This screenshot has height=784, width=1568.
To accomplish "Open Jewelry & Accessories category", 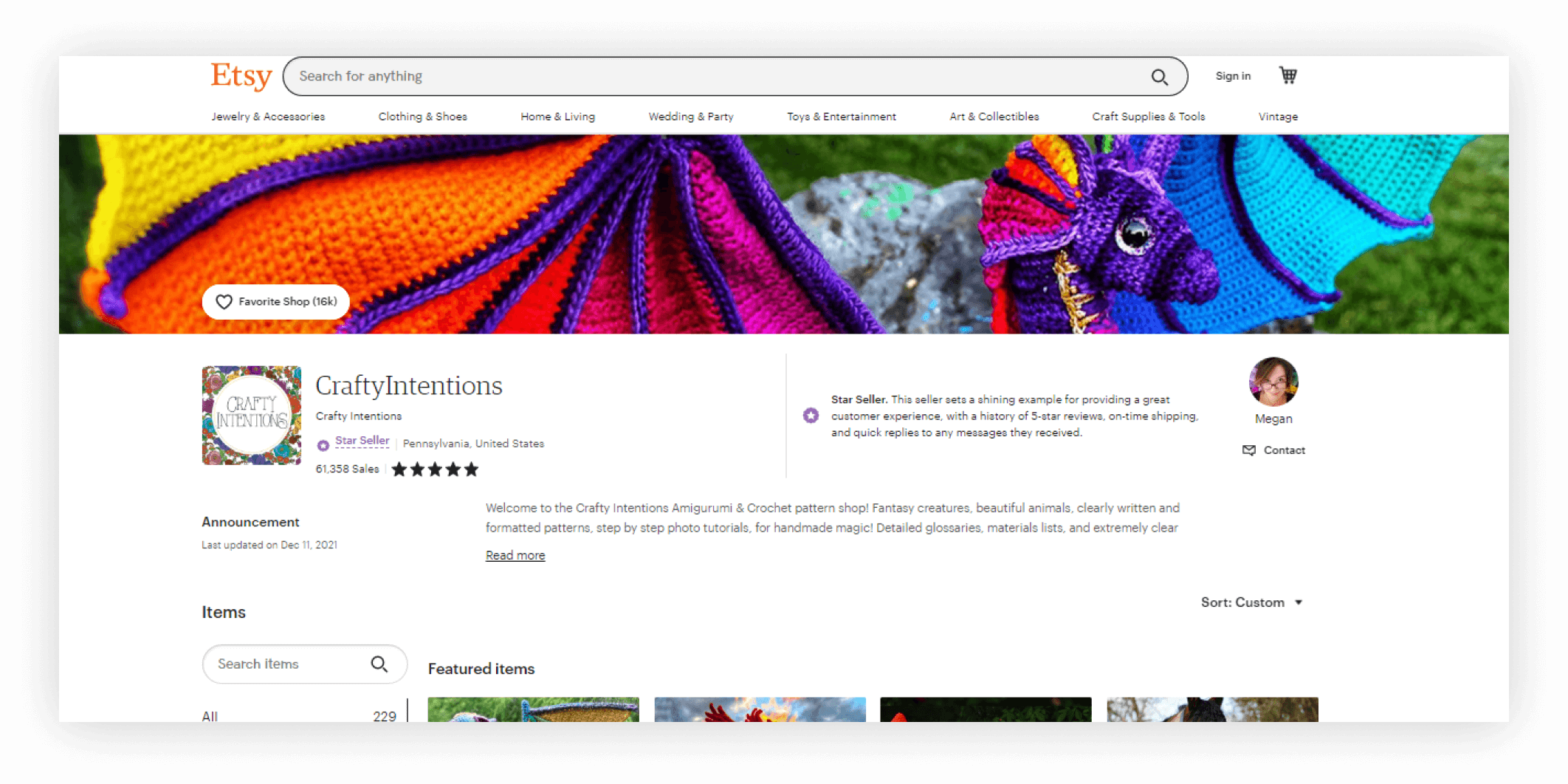I will pos(268,117).
